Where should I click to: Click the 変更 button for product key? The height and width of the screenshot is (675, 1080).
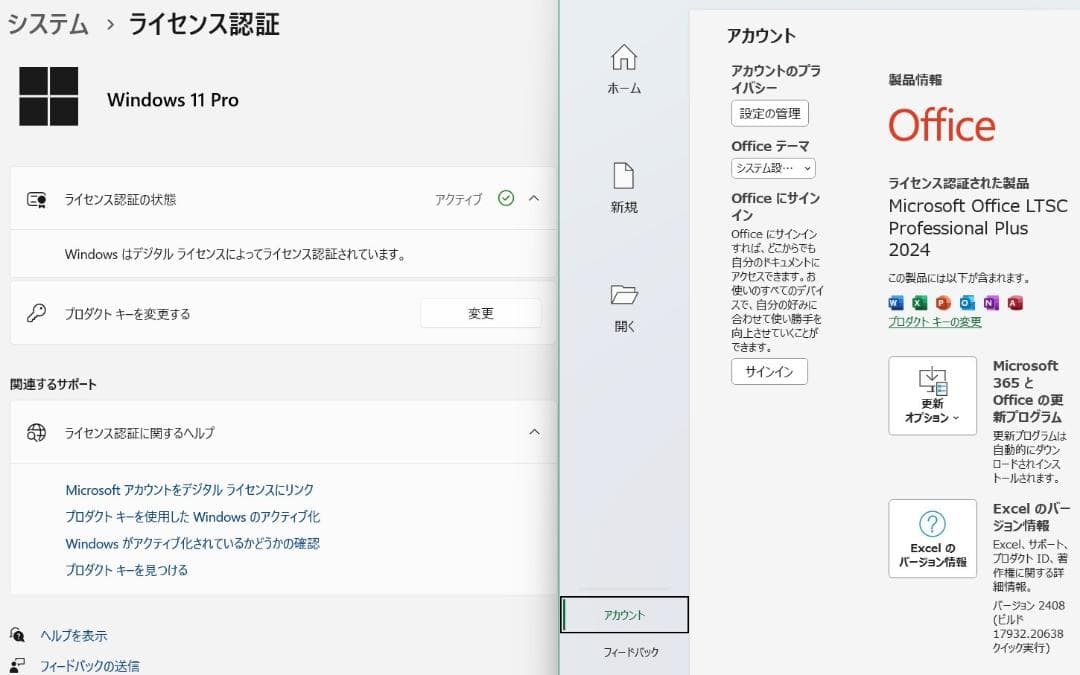tap(480, 313)
